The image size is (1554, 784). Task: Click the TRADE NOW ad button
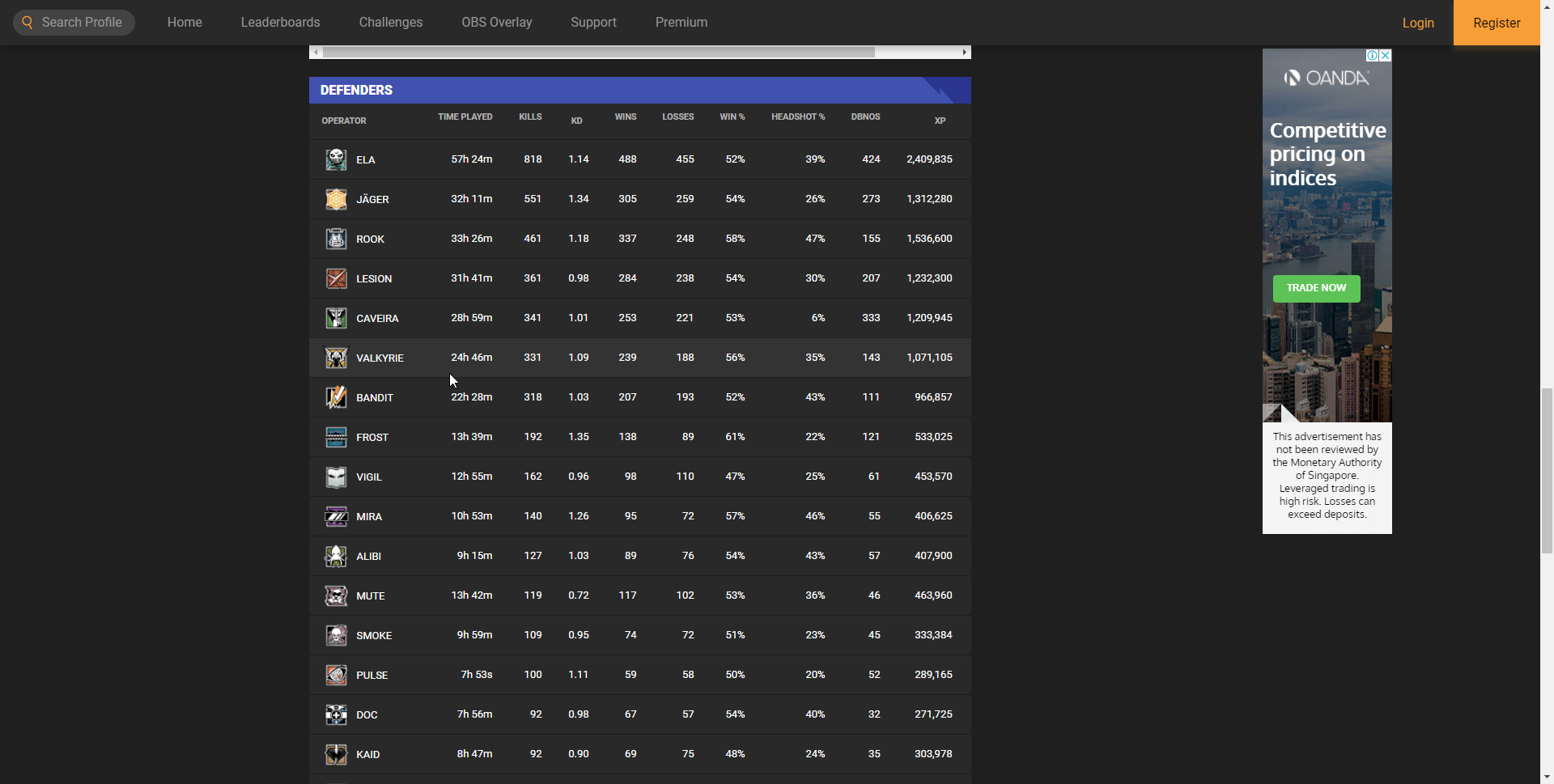pos(1316,288)
